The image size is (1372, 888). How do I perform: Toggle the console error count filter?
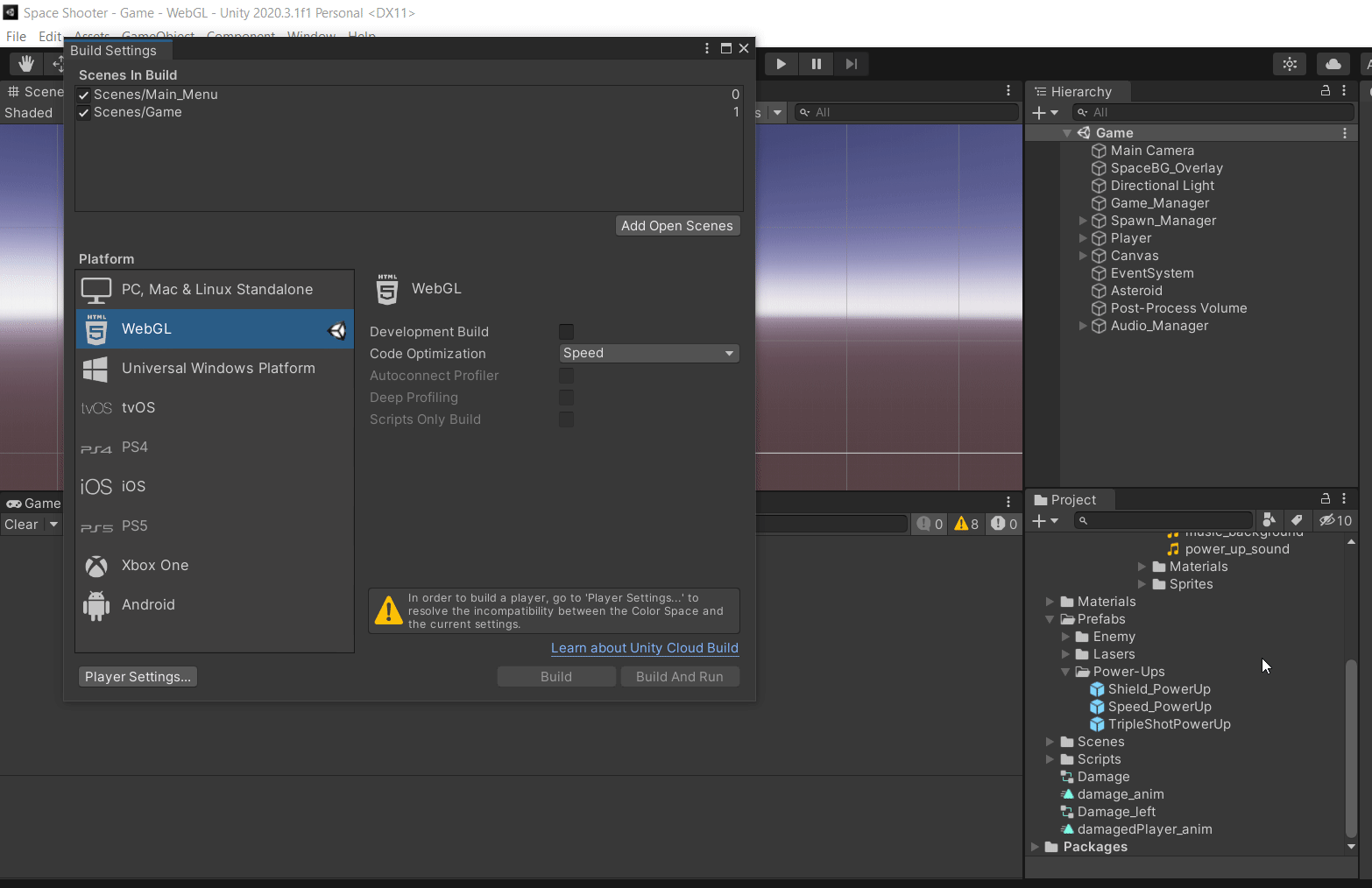1004,524
